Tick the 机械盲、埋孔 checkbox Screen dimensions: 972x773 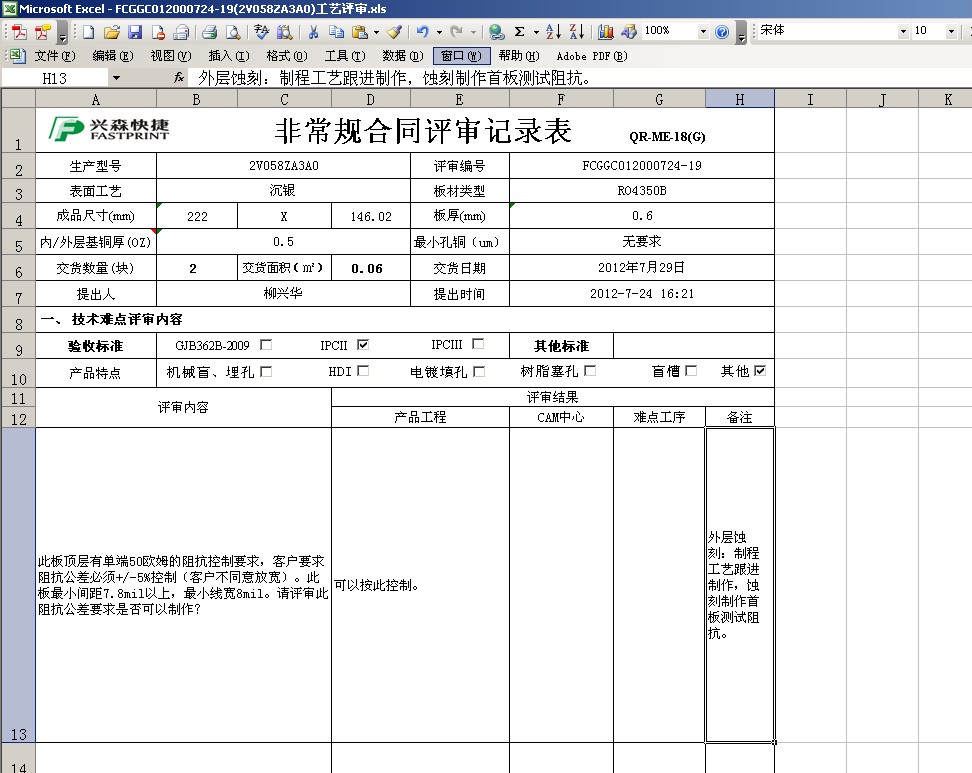pyautogui.click(x=266, y=371)
